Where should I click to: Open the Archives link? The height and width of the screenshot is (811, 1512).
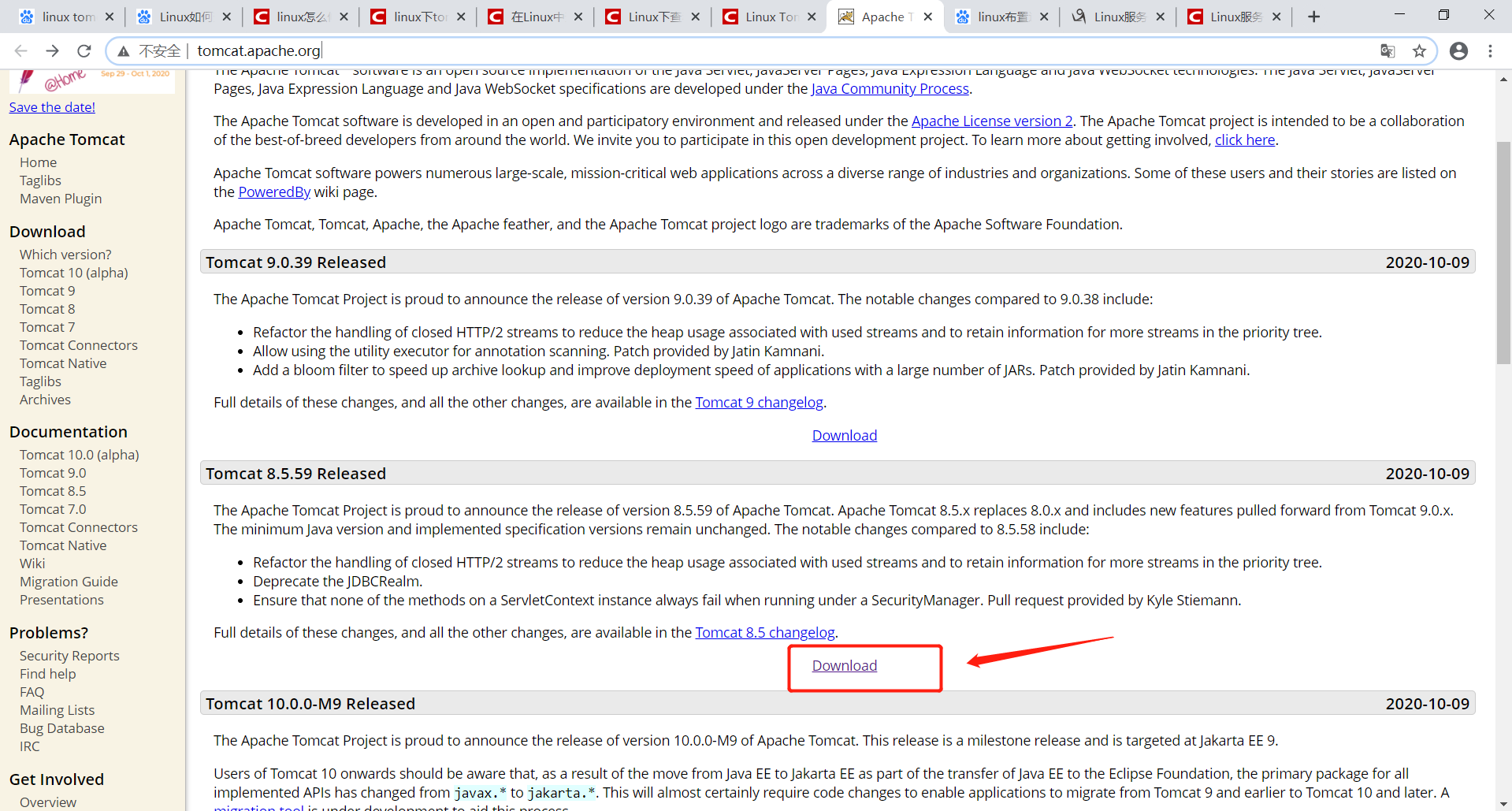click(45, 400)
